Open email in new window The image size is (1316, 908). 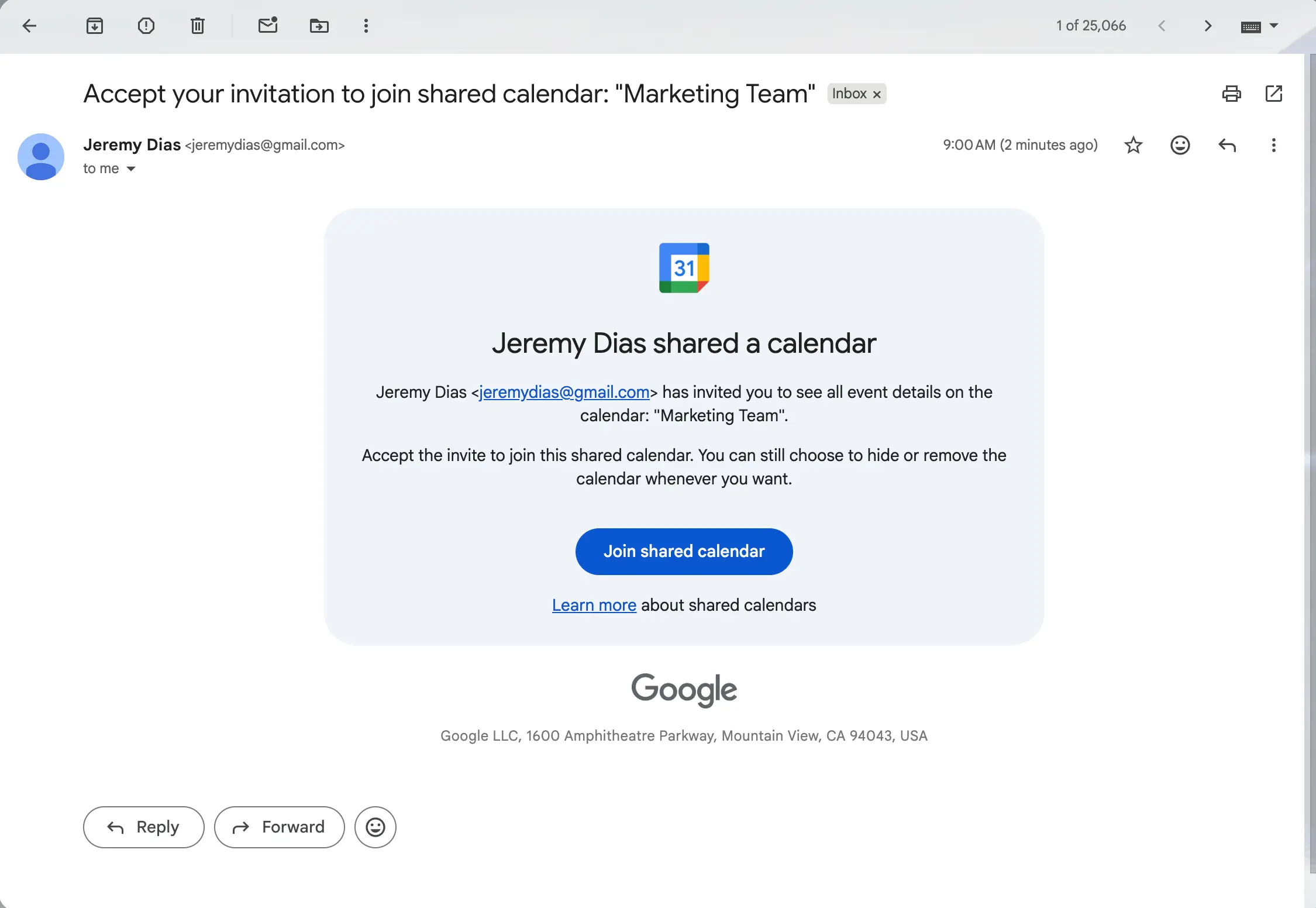coord(1274,94)
